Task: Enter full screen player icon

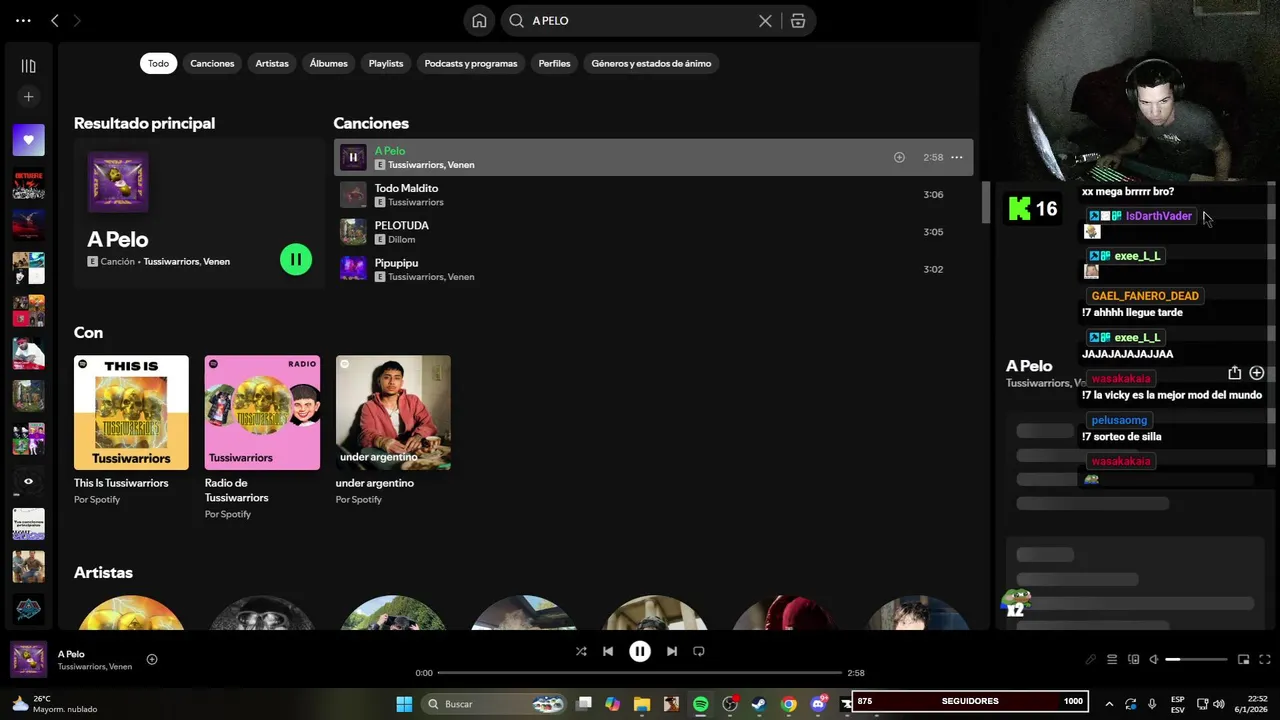Action: (1265, 659)
